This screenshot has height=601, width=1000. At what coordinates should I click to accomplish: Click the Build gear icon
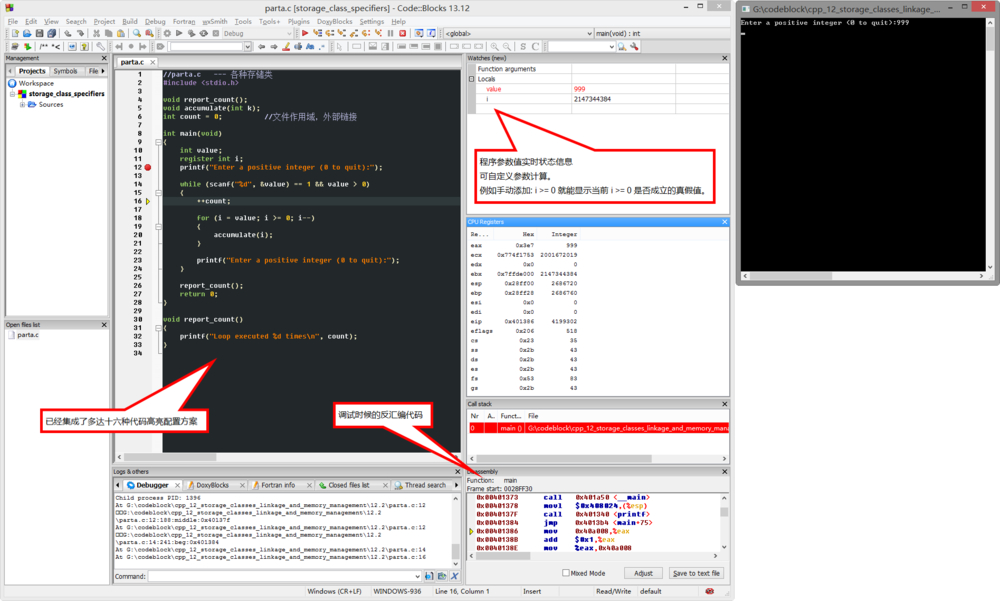point(167,33)
